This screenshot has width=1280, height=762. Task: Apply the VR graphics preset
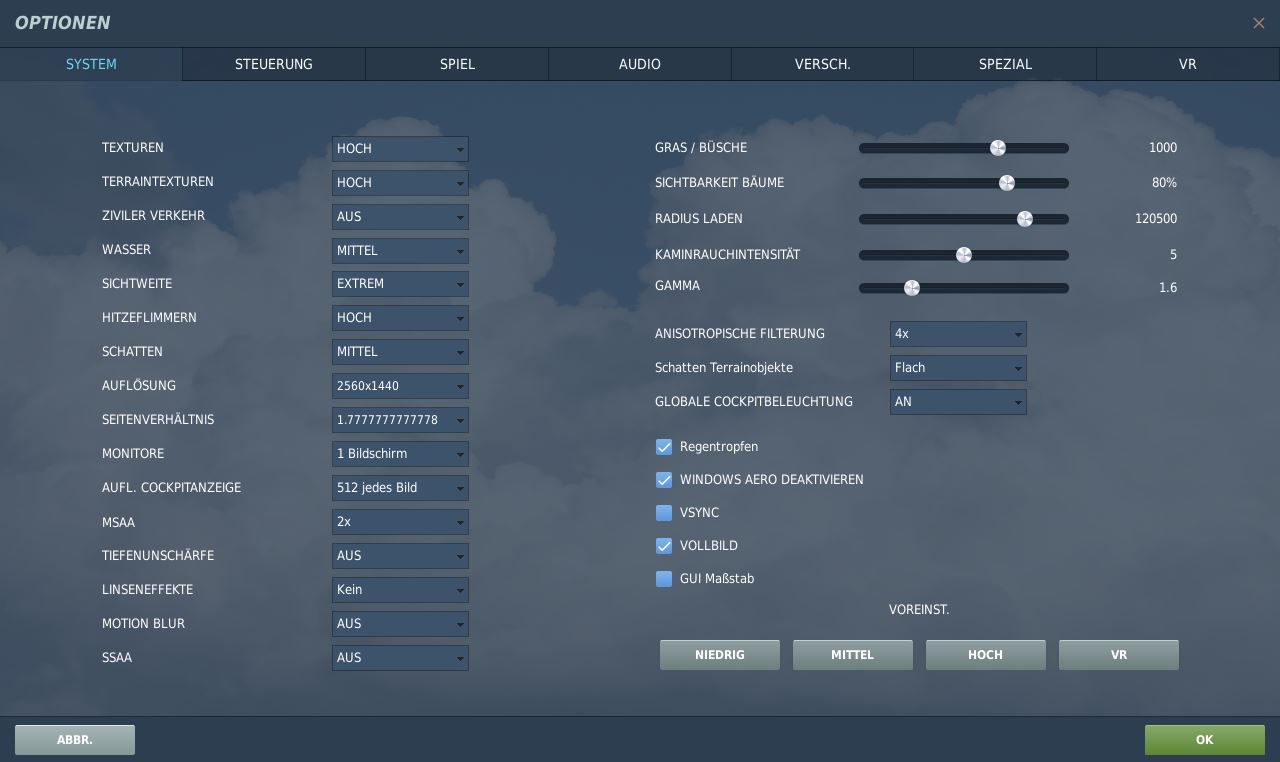(x=1118, y=654)
